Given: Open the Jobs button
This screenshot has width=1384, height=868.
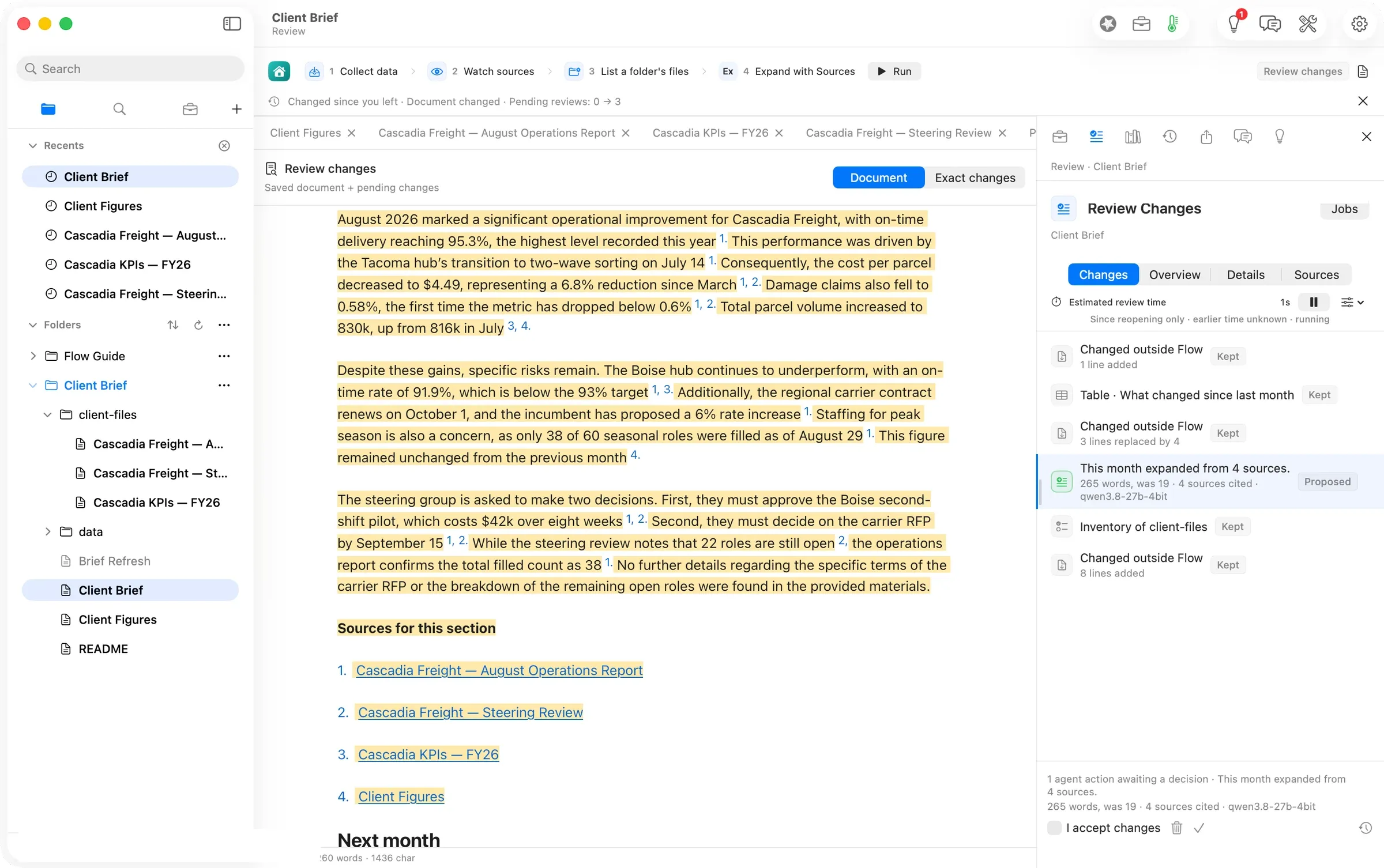Looking at the screenshot, I should tap(1344, 209).
